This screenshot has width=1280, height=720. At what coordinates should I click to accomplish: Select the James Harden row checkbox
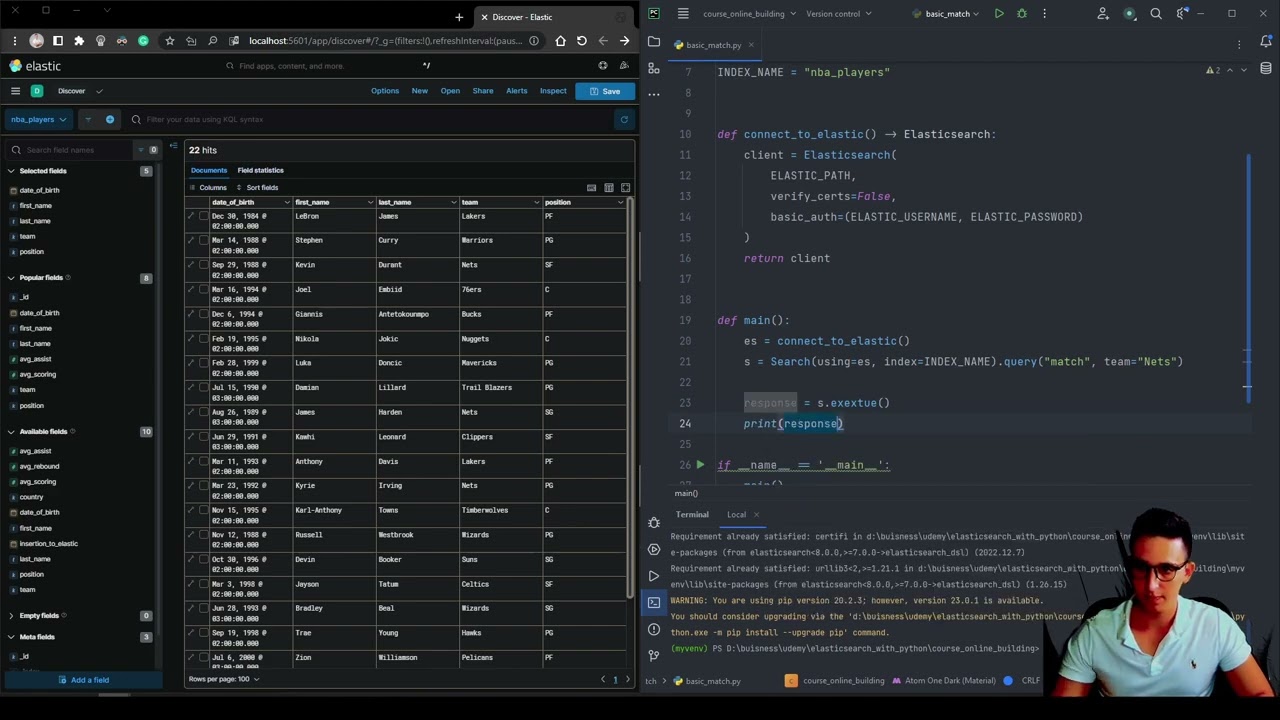coord(204,413)
